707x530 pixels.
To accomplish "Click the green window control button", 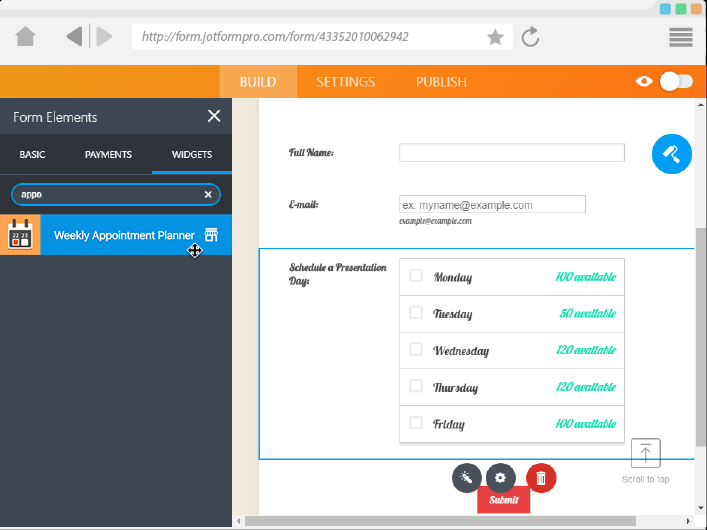I will pyautogui.click(x=681, y=9).
